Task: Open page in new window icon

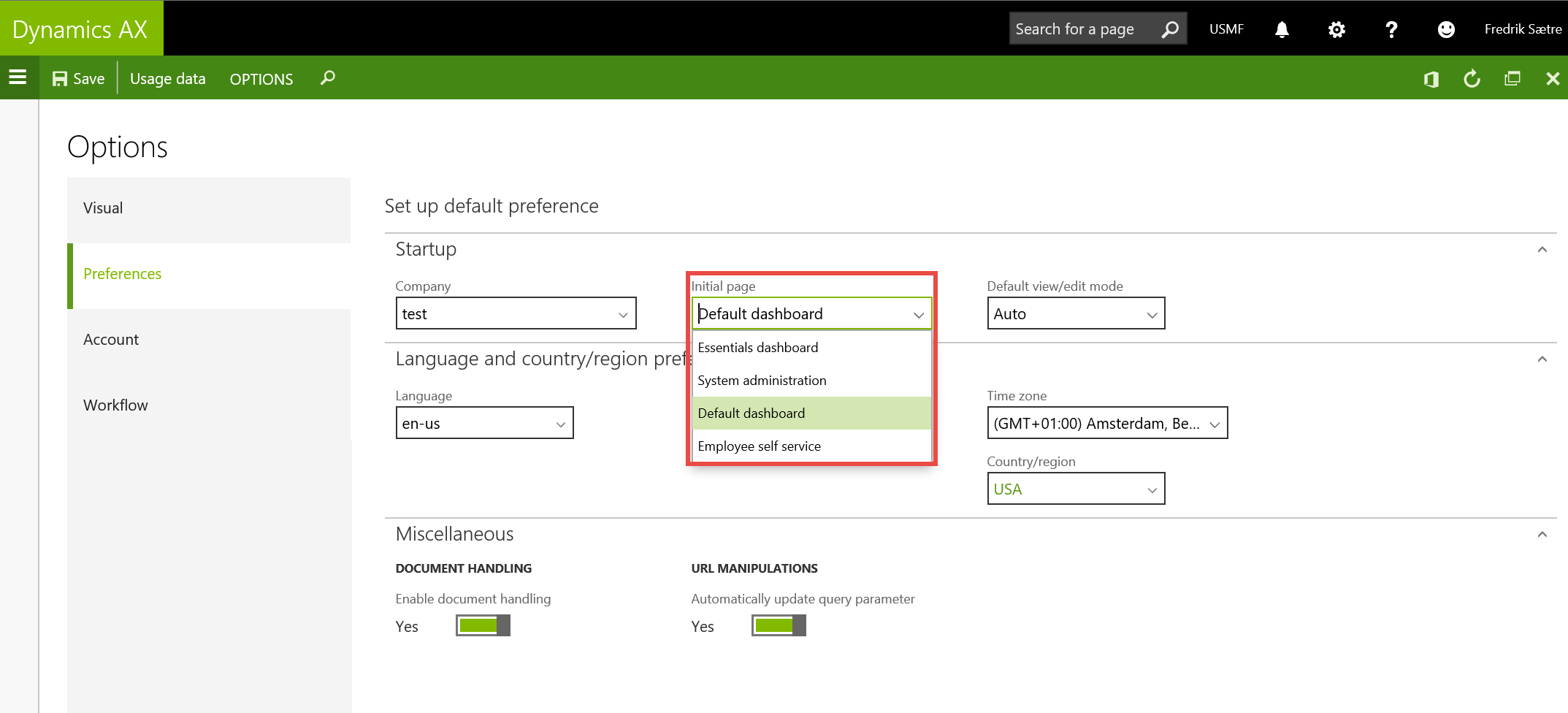Action: click(1512, 79)
